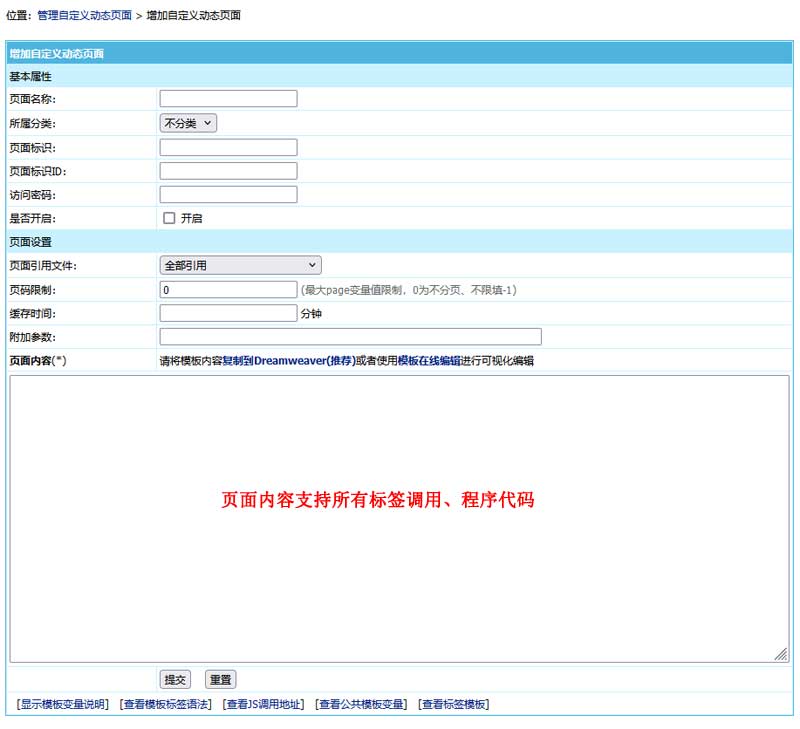Screen dimensions: 800x729
Task: Focus the 缓存时间 minutes field
Action: (x=228, y=313)
